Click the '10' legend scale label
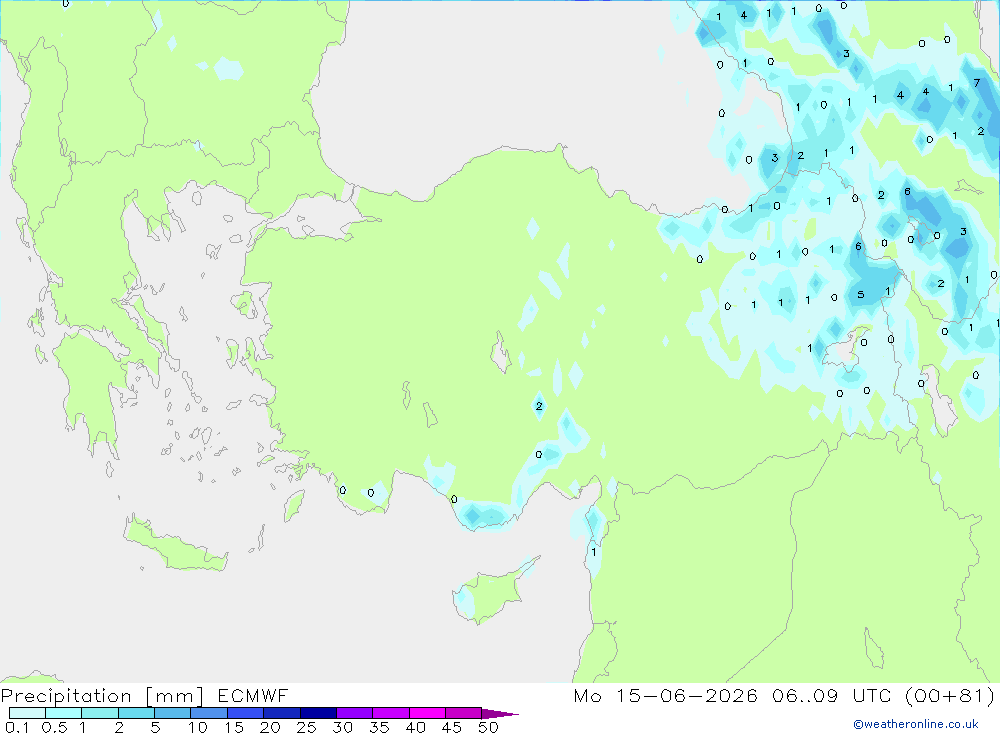This screenshot has width=1000, height=733. coord(198,727)
